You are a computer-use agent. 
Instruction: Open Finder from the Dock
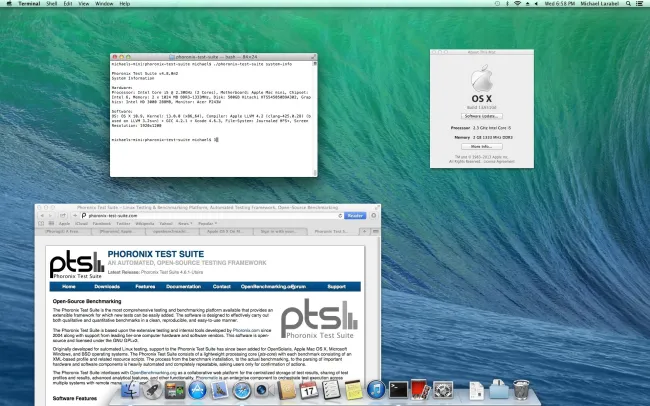pyautogui.click(x=130, y=390)
